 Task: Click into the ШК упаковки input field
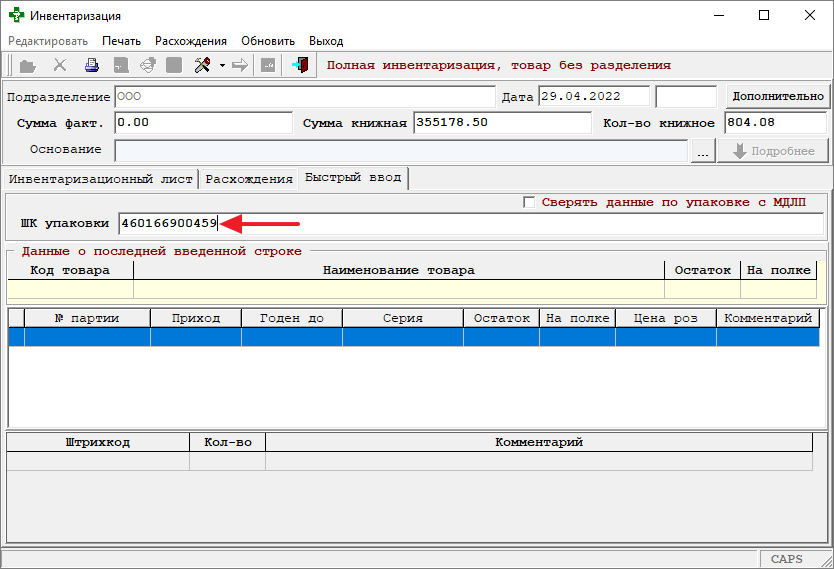coord(470,223)
